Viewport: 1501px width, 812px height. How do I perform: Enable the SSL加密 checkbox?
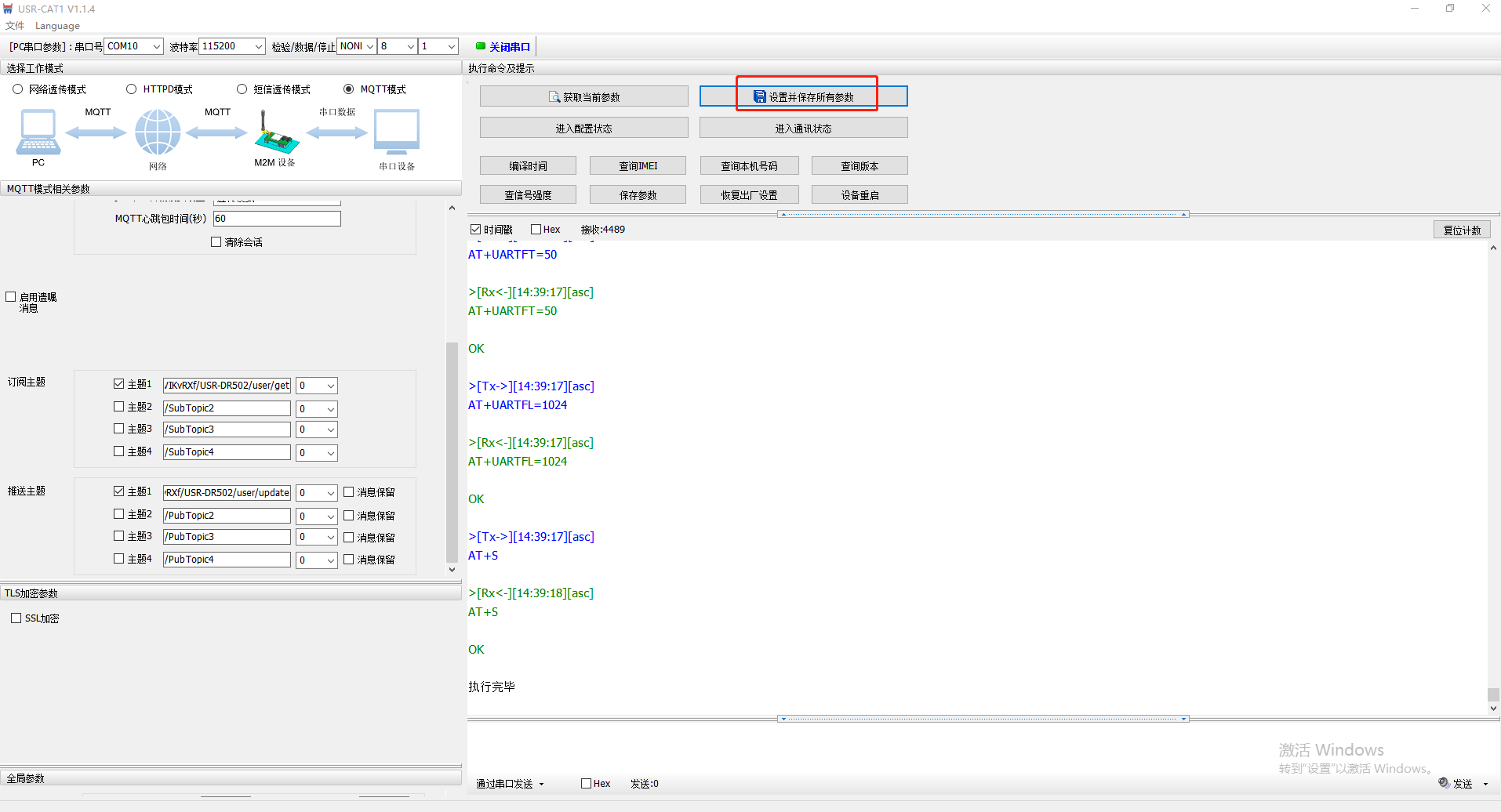(x=16, y=618)
